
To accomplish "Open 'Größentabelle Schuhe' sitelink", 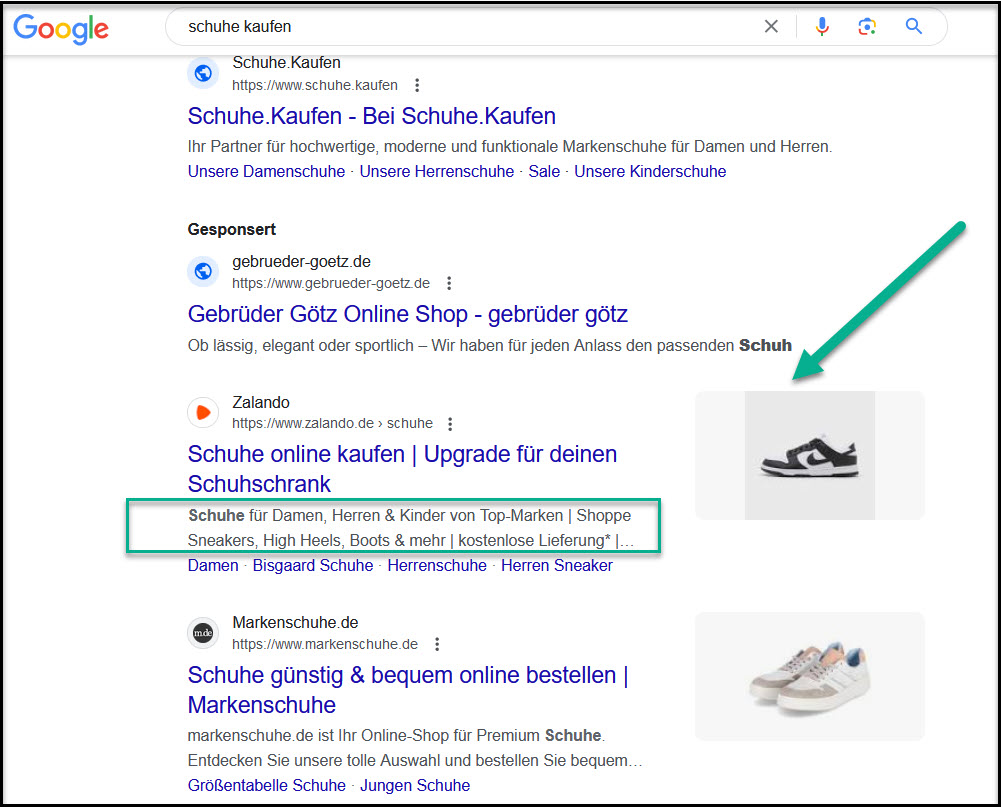I will [x=267, y=785].
